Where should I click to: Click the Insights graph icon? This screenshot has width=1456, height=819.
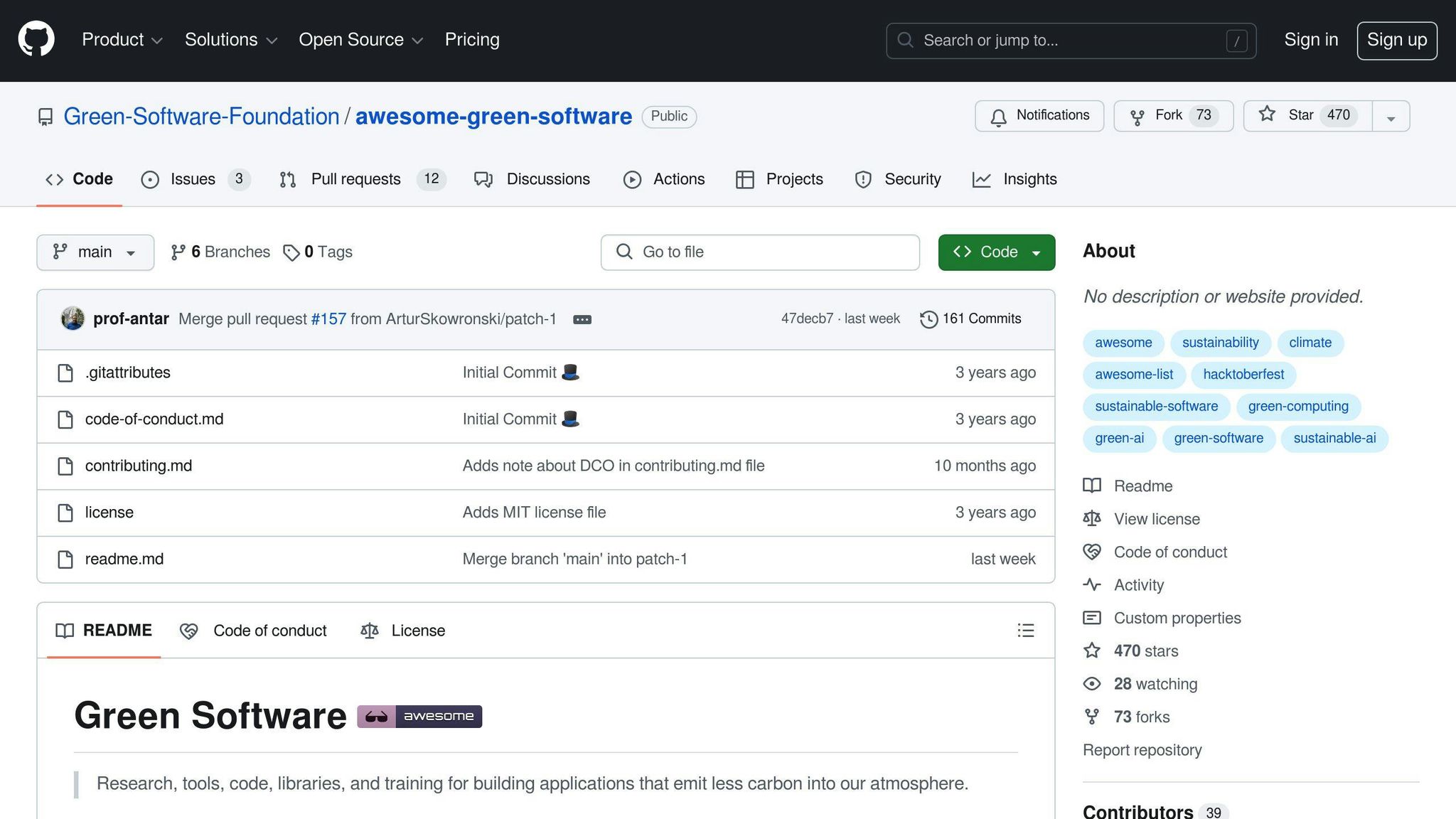tap(982, 179)
